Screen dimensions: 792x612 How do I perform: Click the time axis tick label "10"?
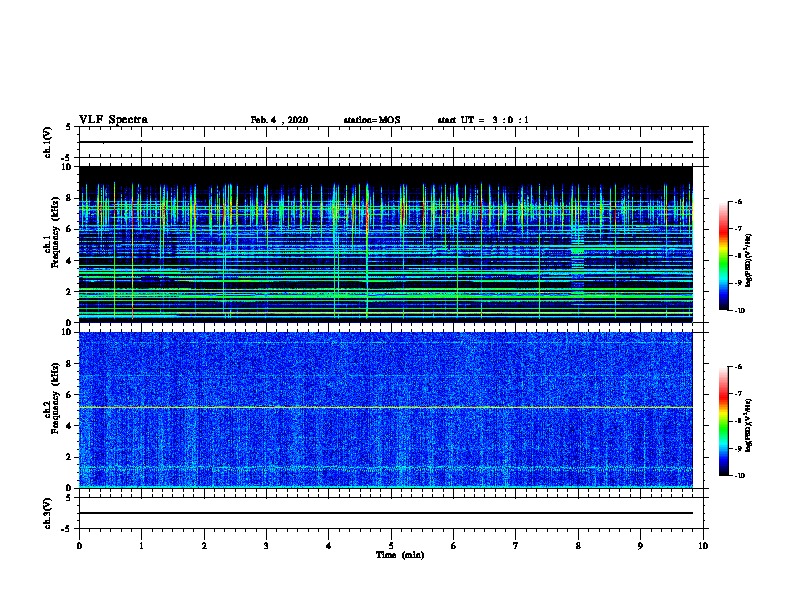coord(703,546)
